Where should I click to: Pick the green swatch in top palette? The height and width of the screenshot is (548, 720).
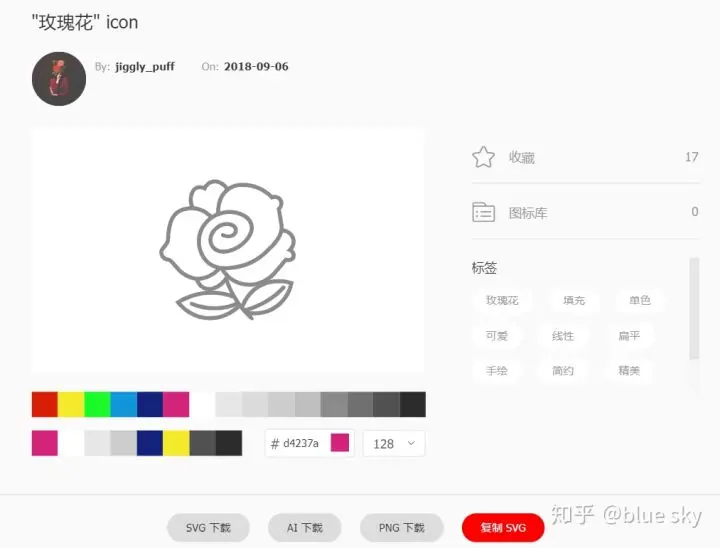[x=97, y=404]
